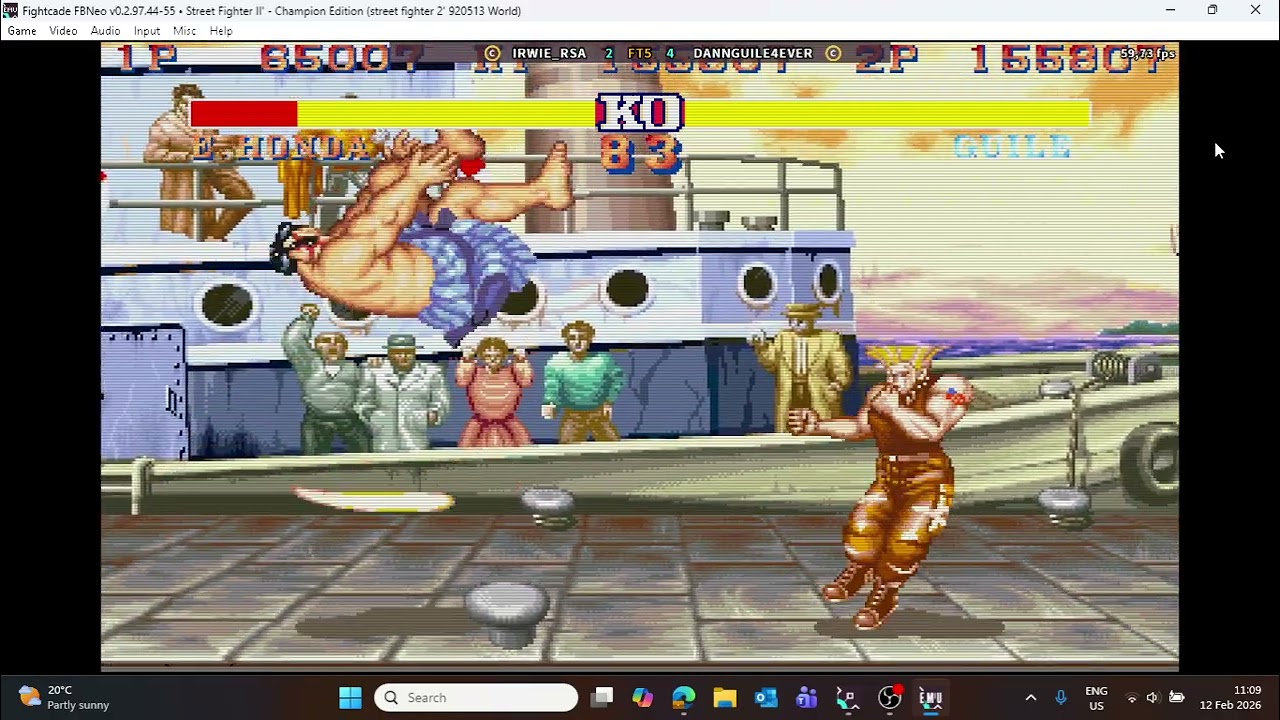Minimize the Fightcade FBNeo window
This screenshot has width=1280, height=720.
tap(1170, 10)
